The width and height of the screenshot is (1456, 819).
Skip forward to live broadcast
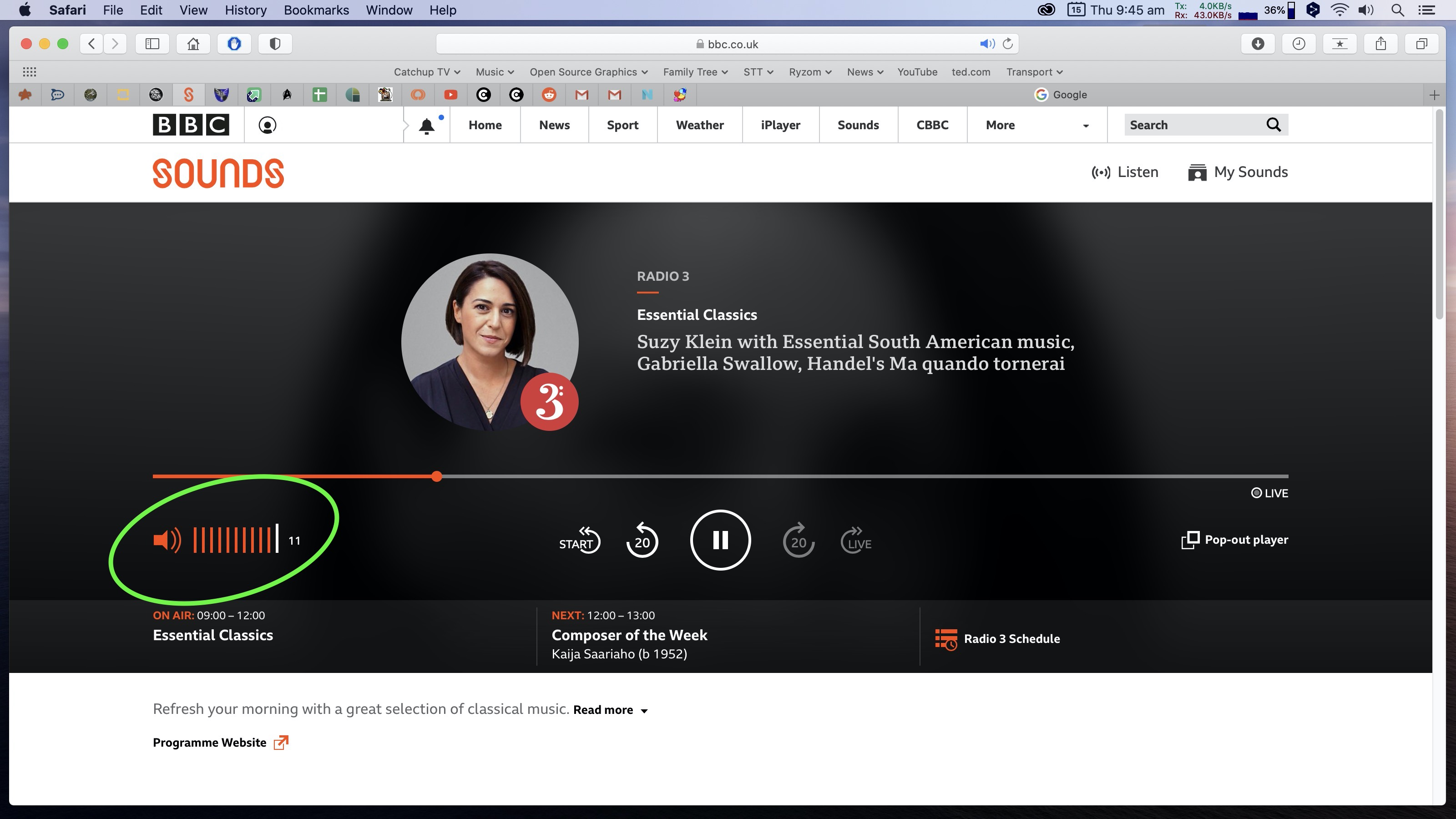point(856,541)
